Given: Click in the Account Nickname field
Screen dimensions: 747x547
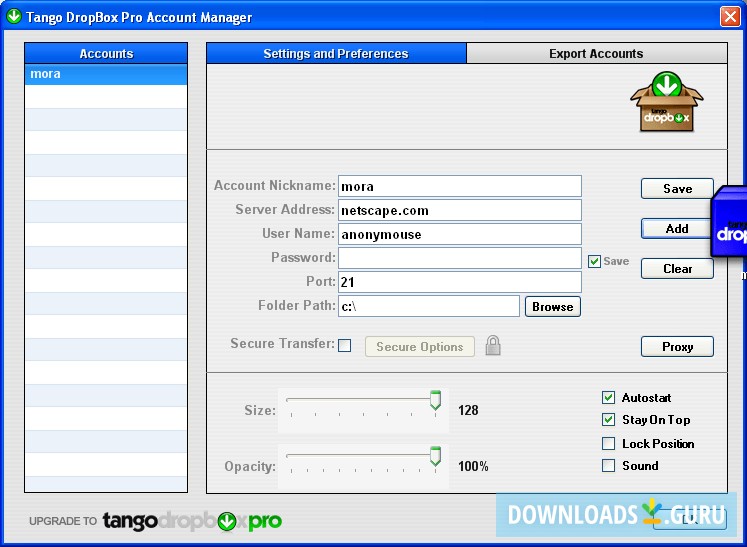Looking at the screenshot, I should [460, 186].
